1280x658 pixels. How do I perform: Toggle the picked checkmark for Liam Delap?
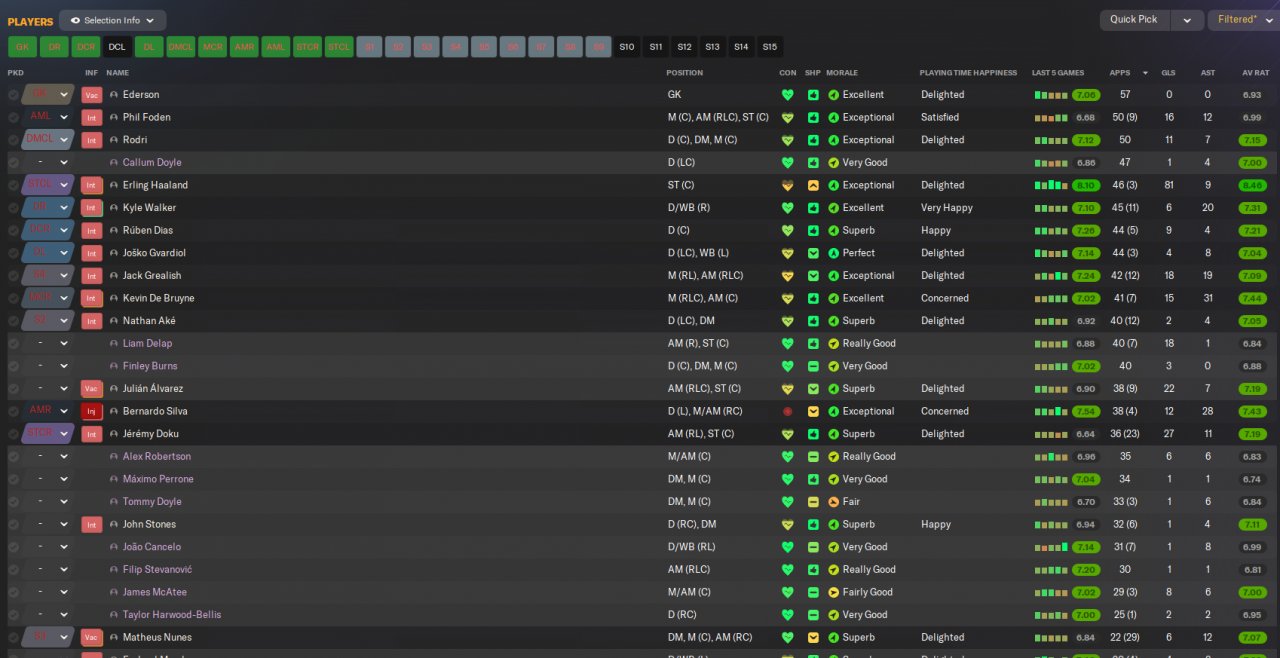tap(13, 343)
